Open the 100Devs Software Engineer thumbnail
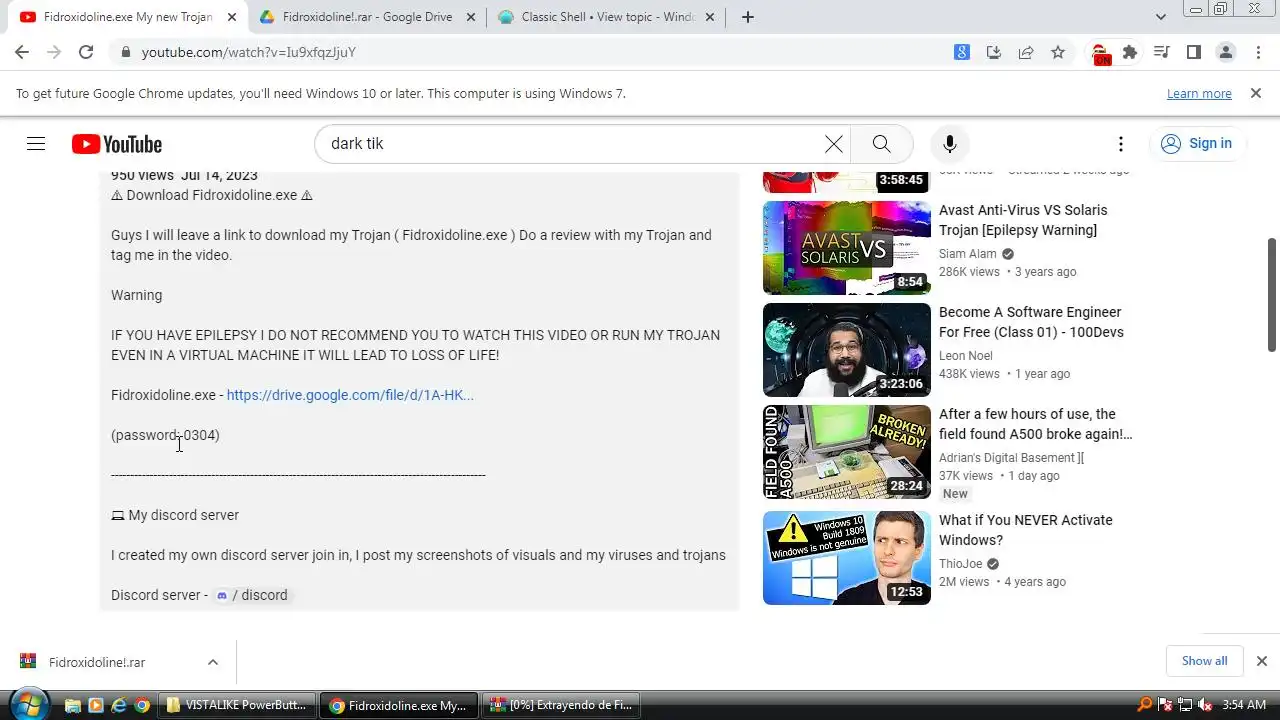1280x720 pixels. point(847,350)
